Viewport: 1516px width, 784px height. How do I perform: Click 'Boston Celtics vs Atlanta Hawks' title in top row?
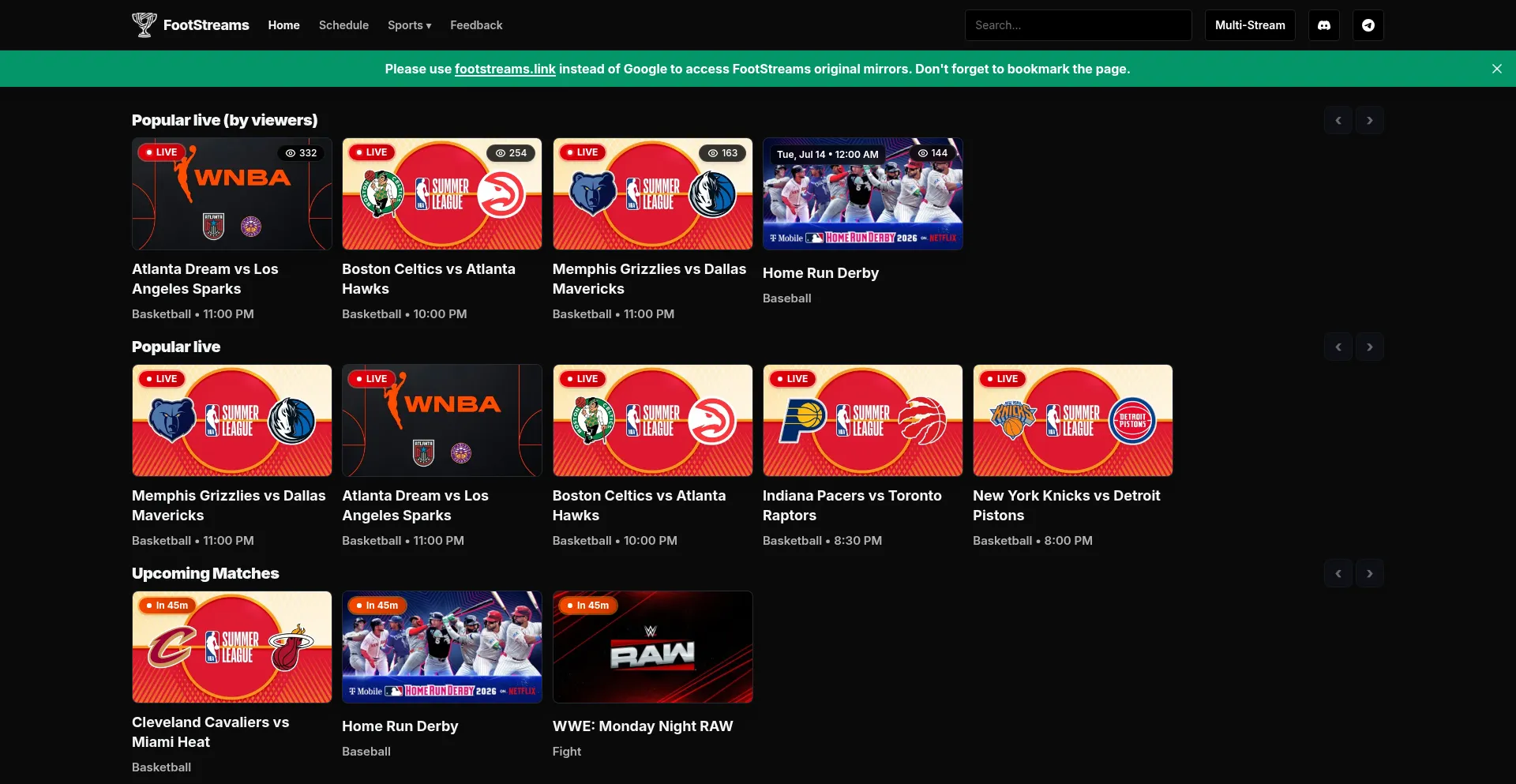pyautogui.click(x=429, y=279)
